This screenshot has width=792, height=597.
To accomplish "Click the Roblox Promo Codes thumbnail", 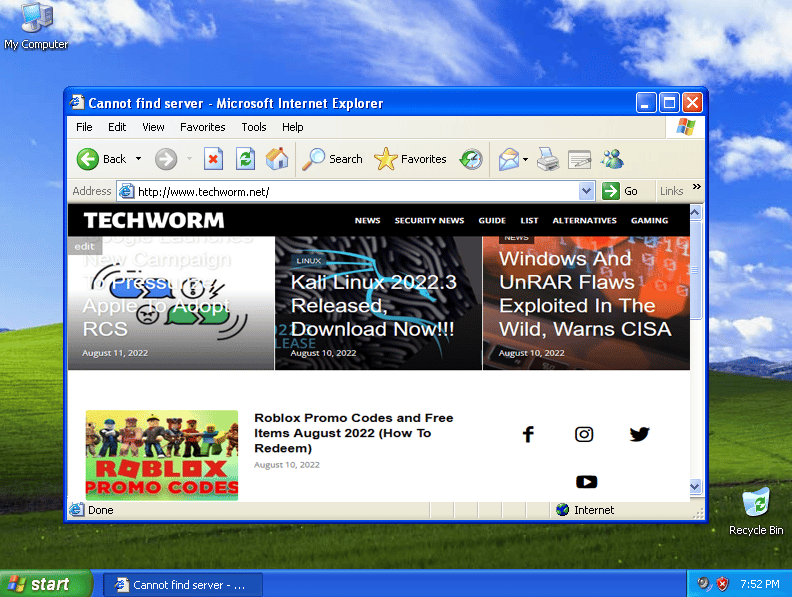I will coord(162,455).
